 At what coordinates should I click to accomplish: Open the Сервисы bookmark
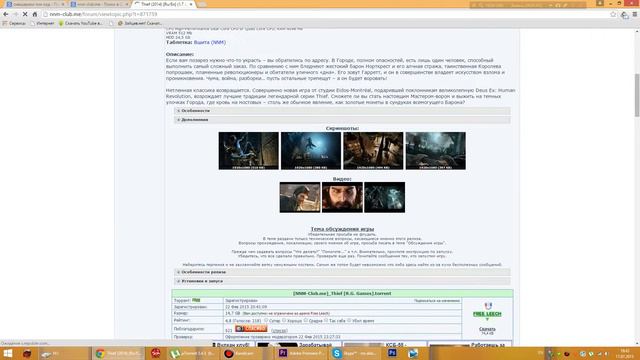point(14,23)
